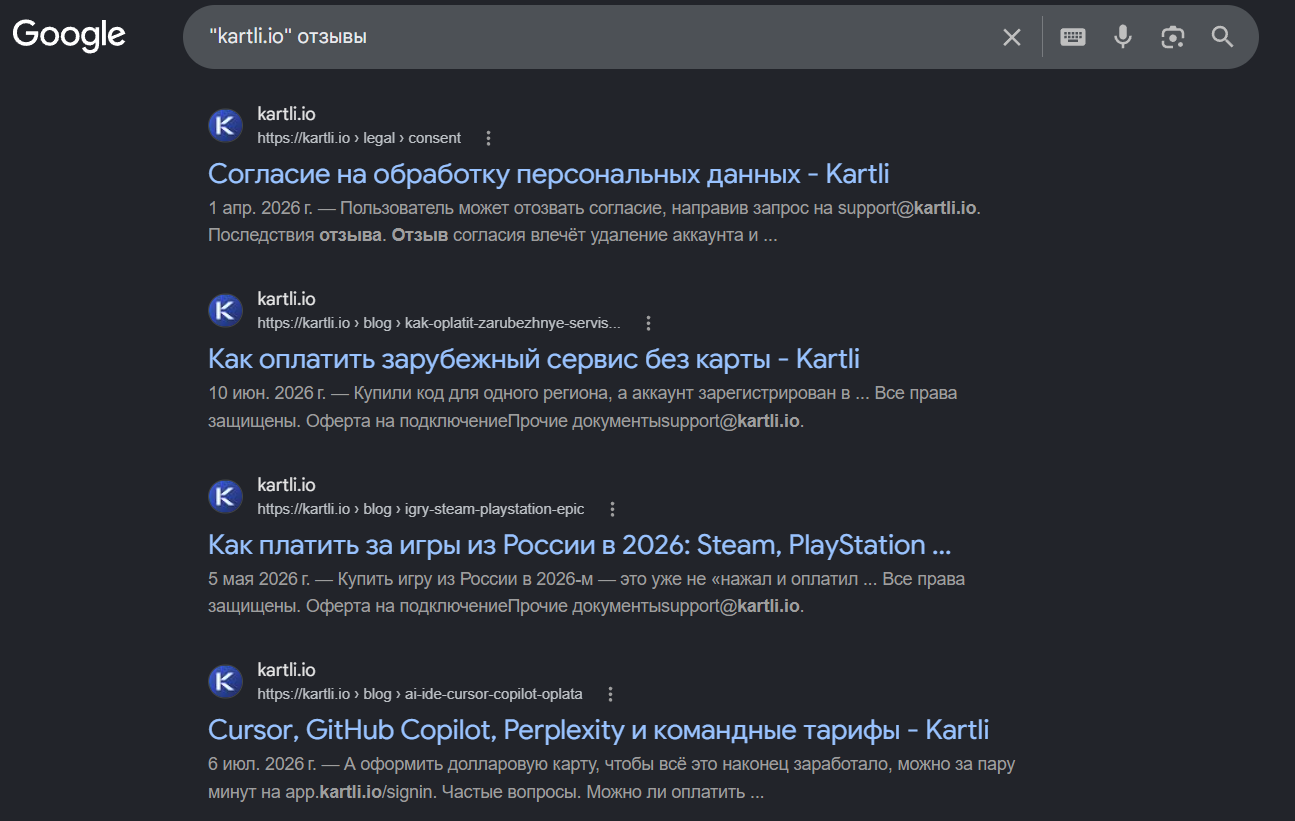
Task: Click site name kartli.io above the zarubezhnye-servis URL
Action: 286,299
